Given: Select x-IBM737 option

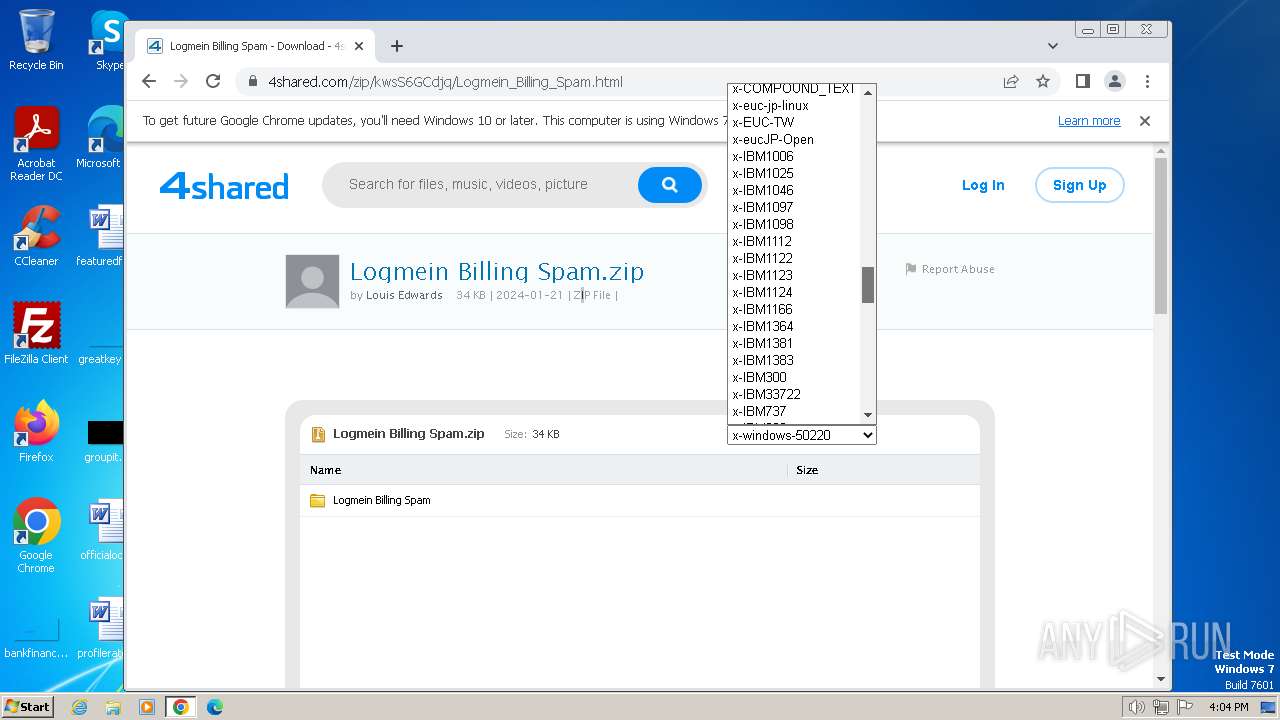Looking at the screenshot, I should click(794, 411).
